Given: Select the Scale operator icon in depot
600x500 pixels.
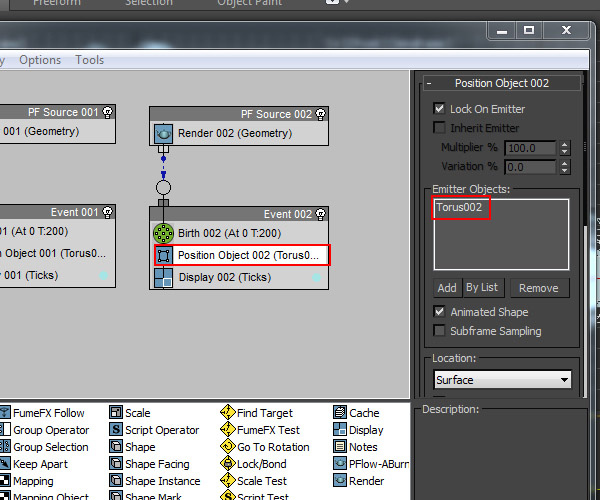Looking at the screenshot, I should (x=116, y=412).
